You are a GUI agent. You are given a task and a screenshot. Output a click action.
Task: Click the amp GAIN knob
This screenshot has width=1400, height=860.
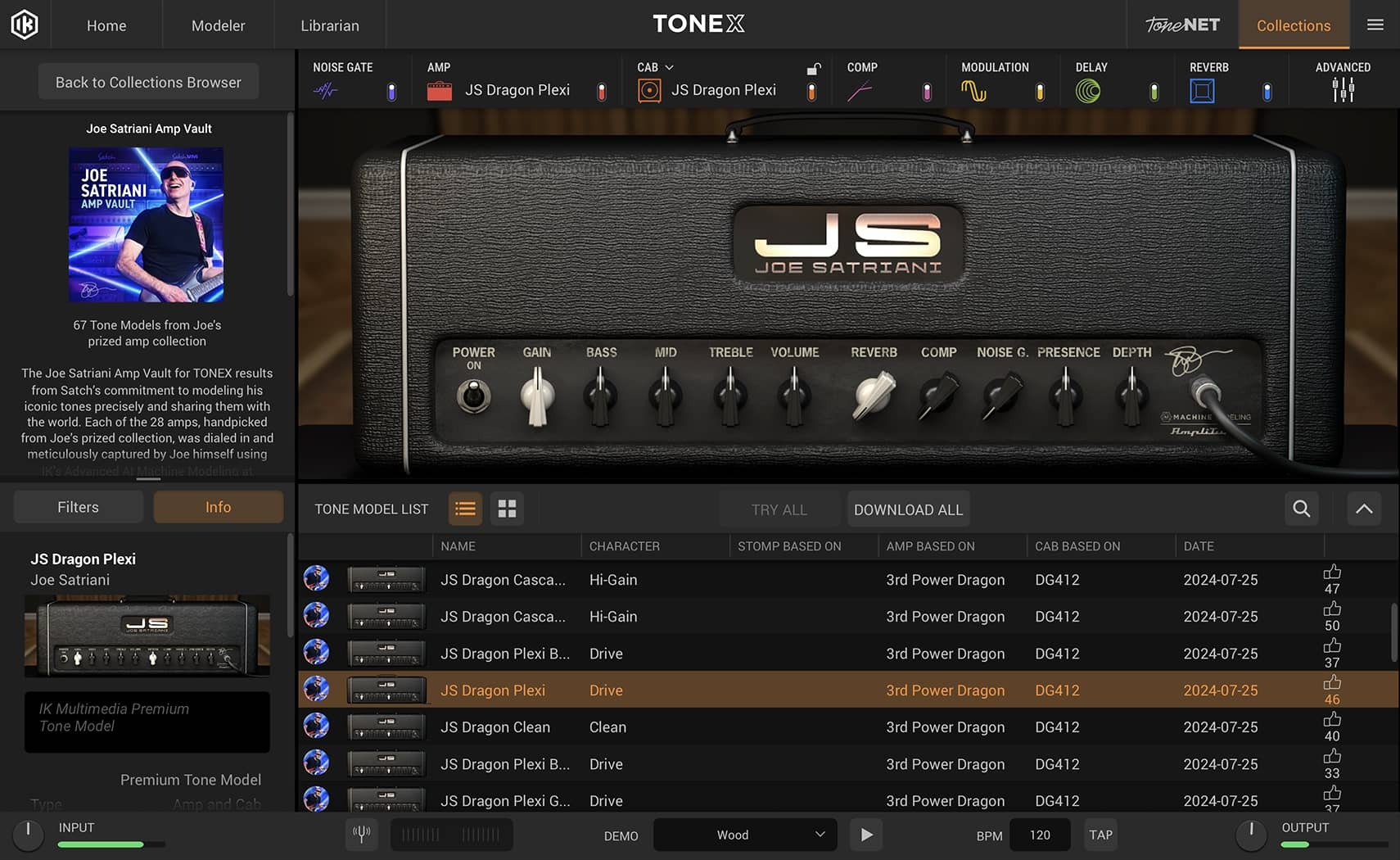pyautogui.click(x=537, y=397)
